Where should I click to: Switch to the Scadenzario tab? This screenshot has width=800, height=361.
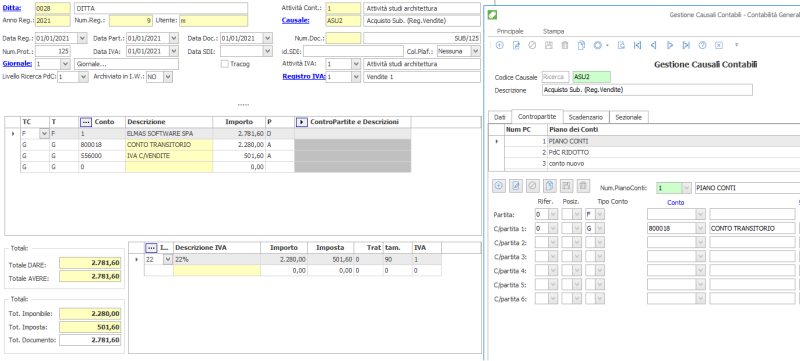(x=586, y=117)
